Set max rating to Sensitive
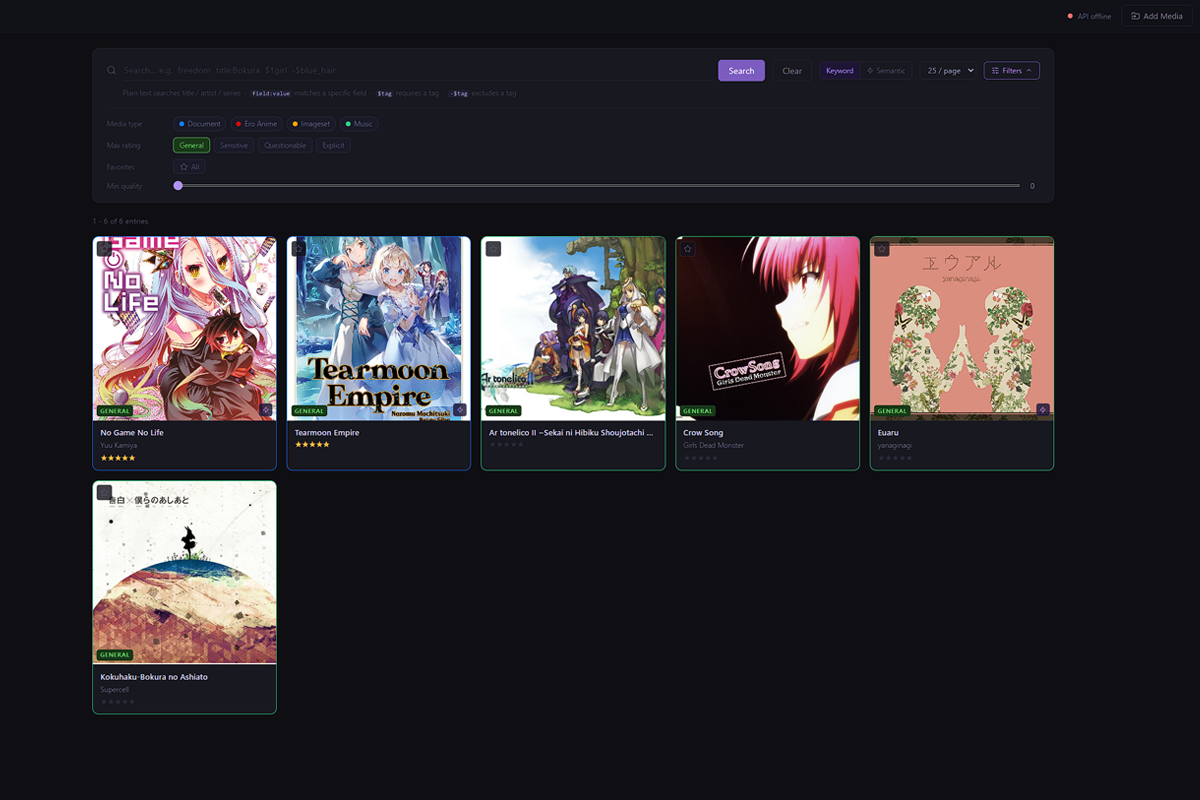Viewport: 1200px width, 800px height. [234, 145]
